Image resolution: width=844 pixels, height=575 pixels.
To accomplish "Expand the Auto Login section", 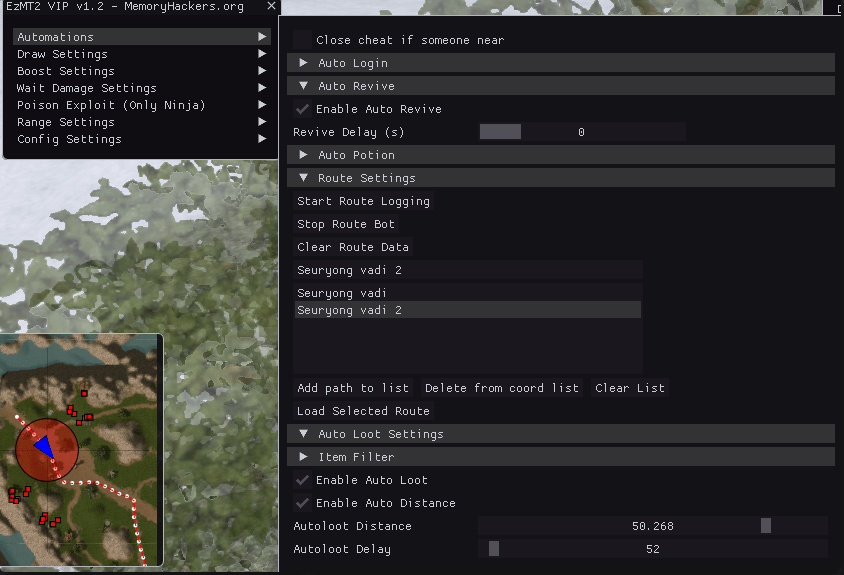I will pyautogui.click(x=561, y=63).
